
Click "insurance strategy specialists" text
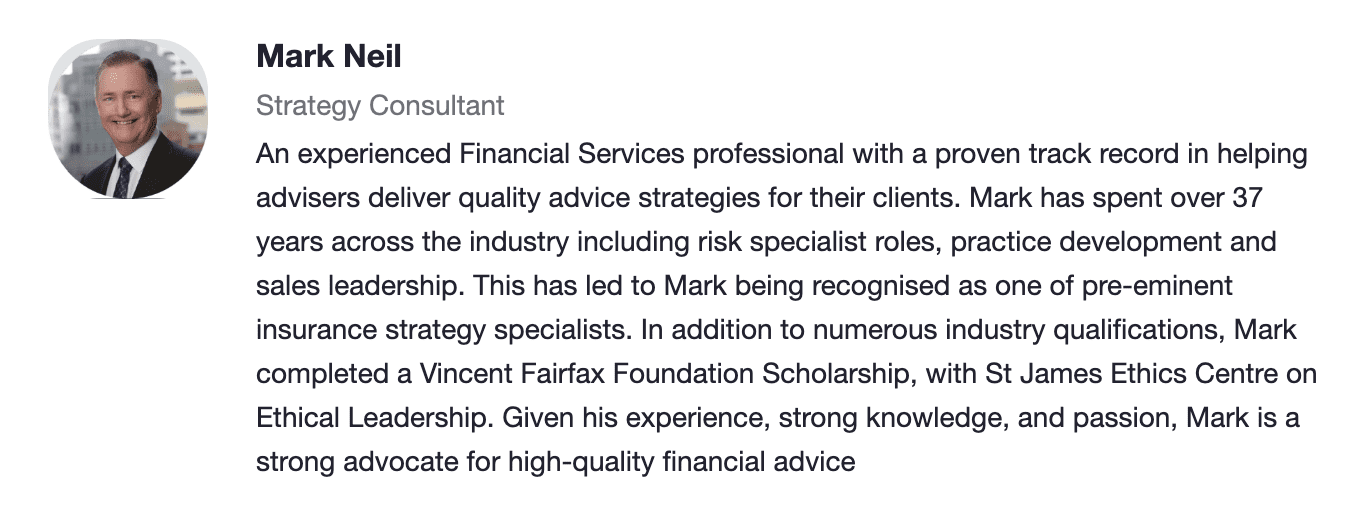coord(444,330)
